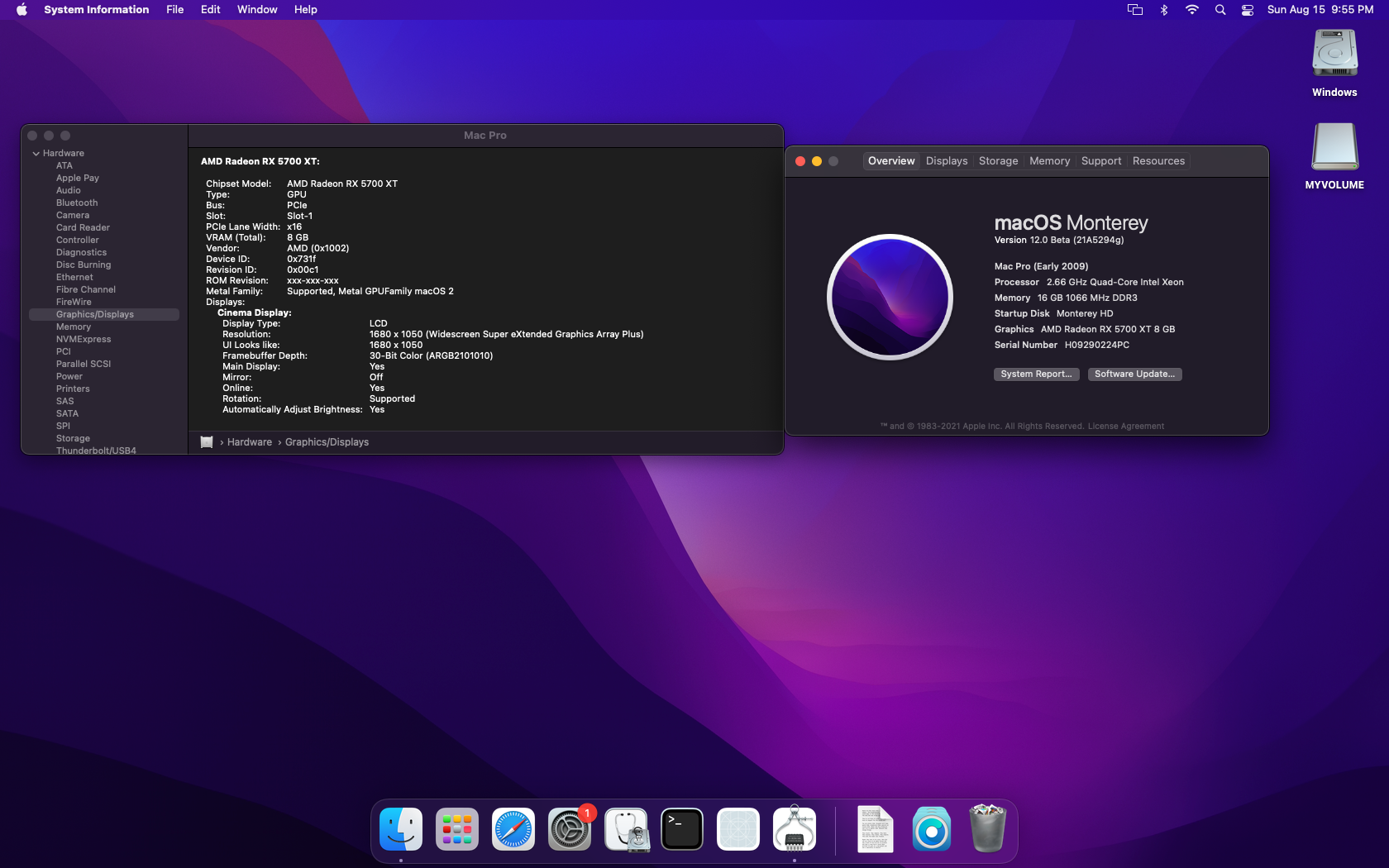Open the Window menu

tap(257, 10)
